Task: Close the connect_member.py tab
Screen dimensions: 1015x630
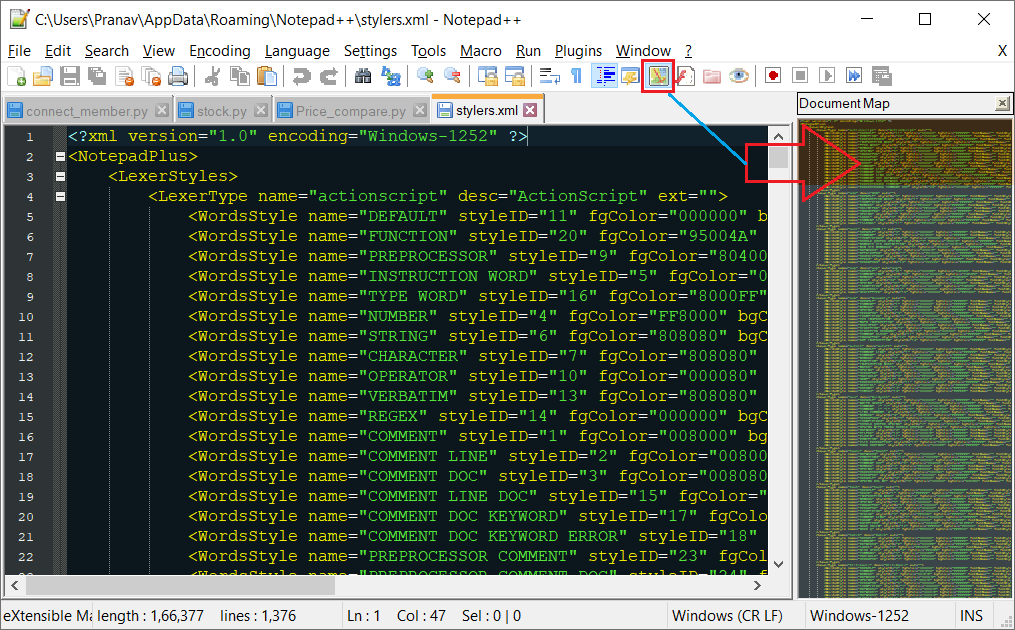Action: coord(162,111)
